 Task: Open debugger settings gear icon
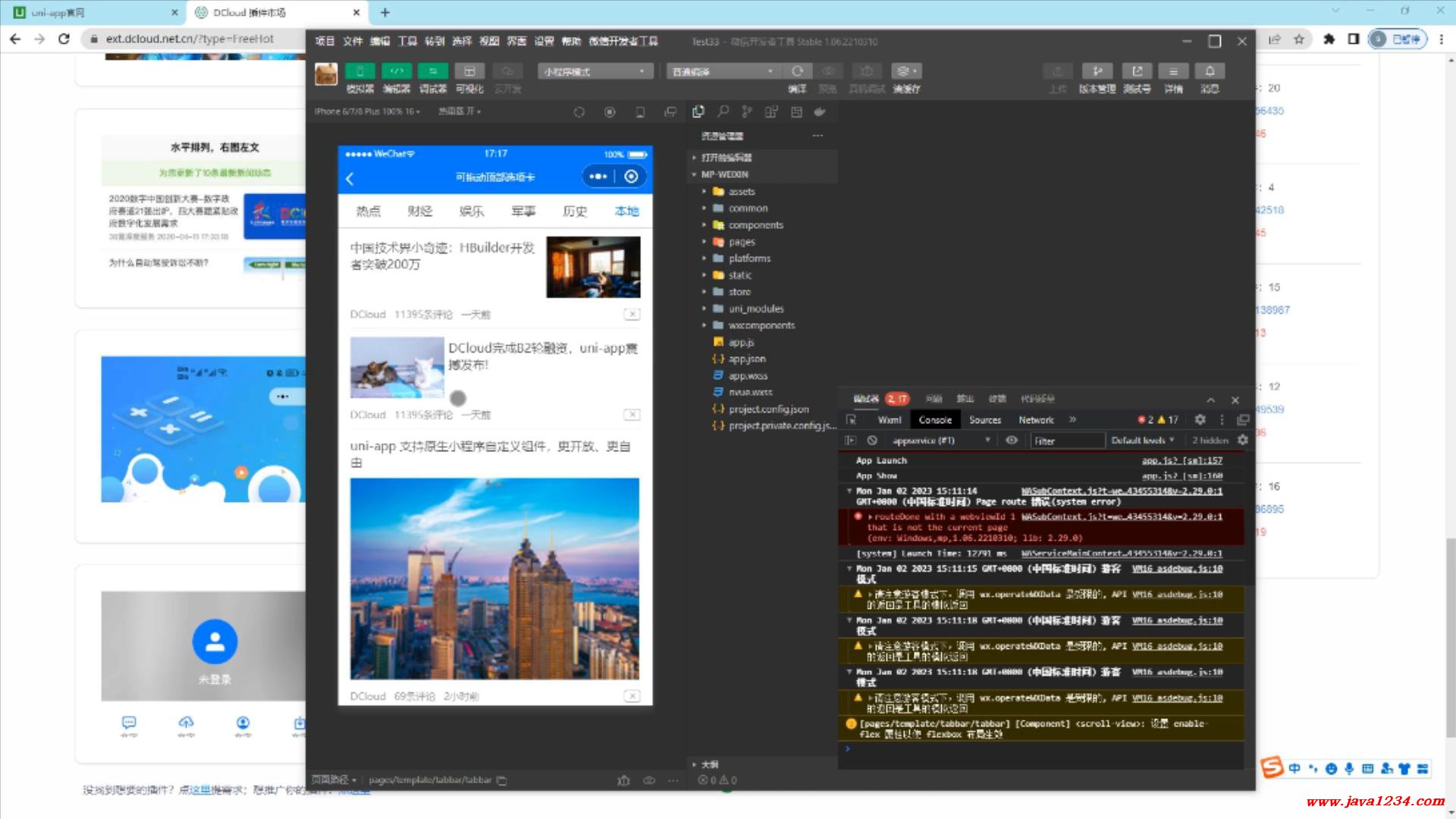pos(1200,419)
